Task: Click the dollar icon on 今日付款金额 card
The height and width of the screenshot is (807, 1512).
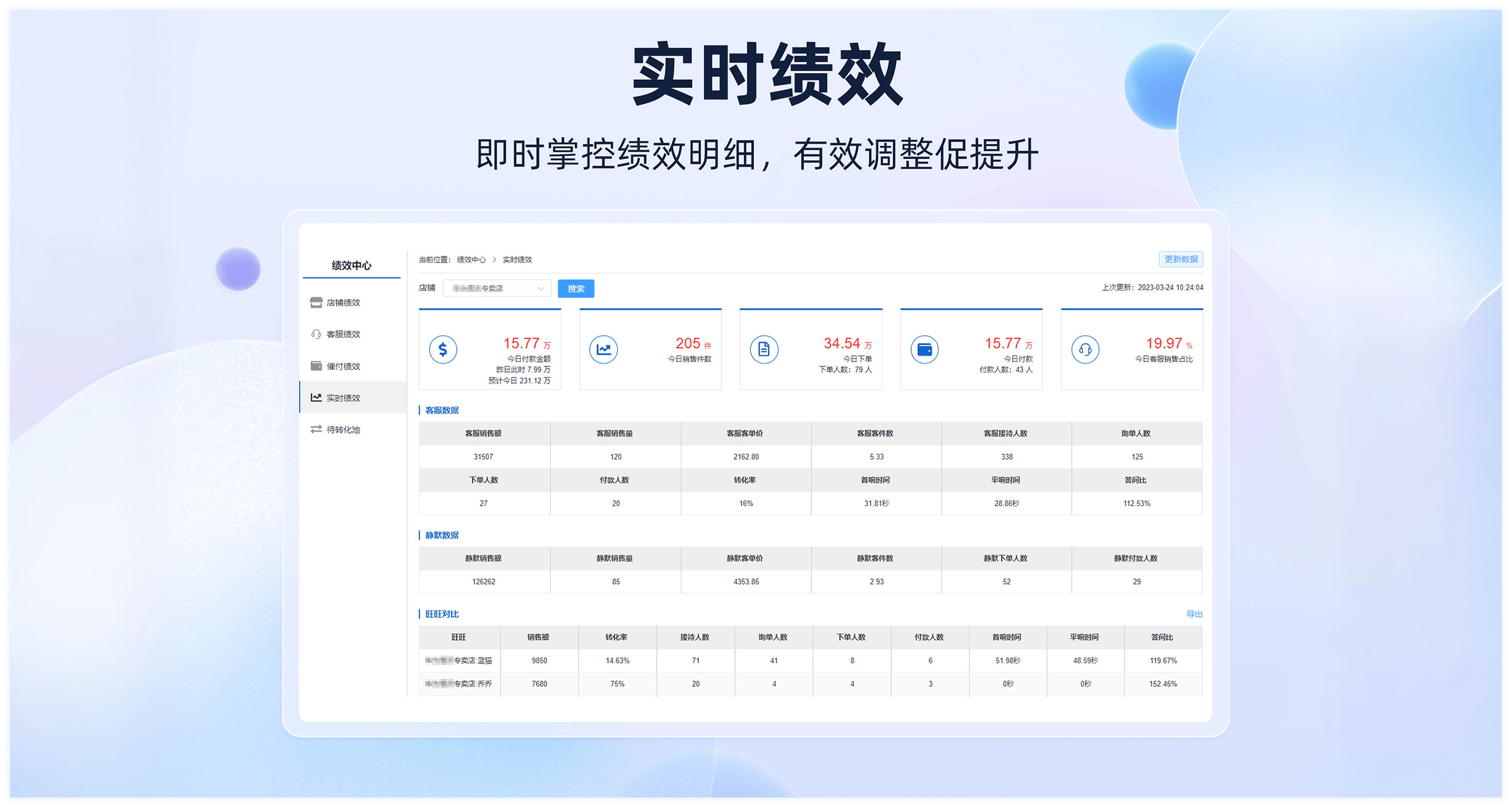Action: [x=442, y=349]
